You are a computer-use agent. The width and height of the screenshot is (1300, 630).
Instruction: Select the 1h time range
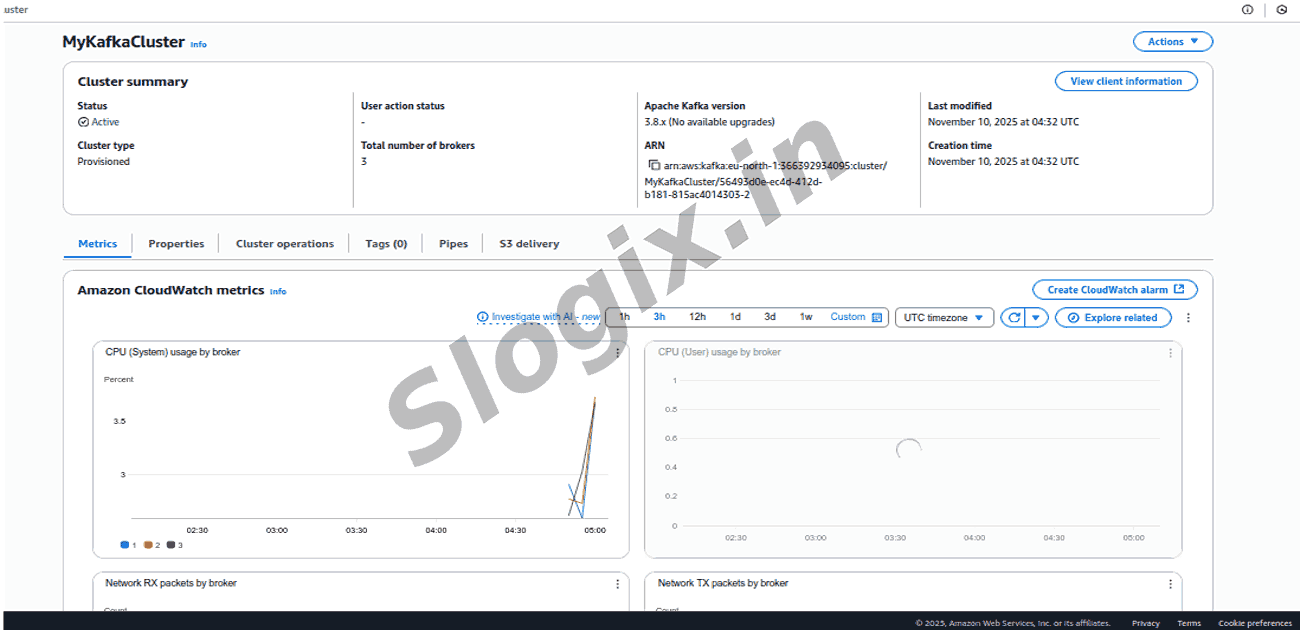point(624,317)
